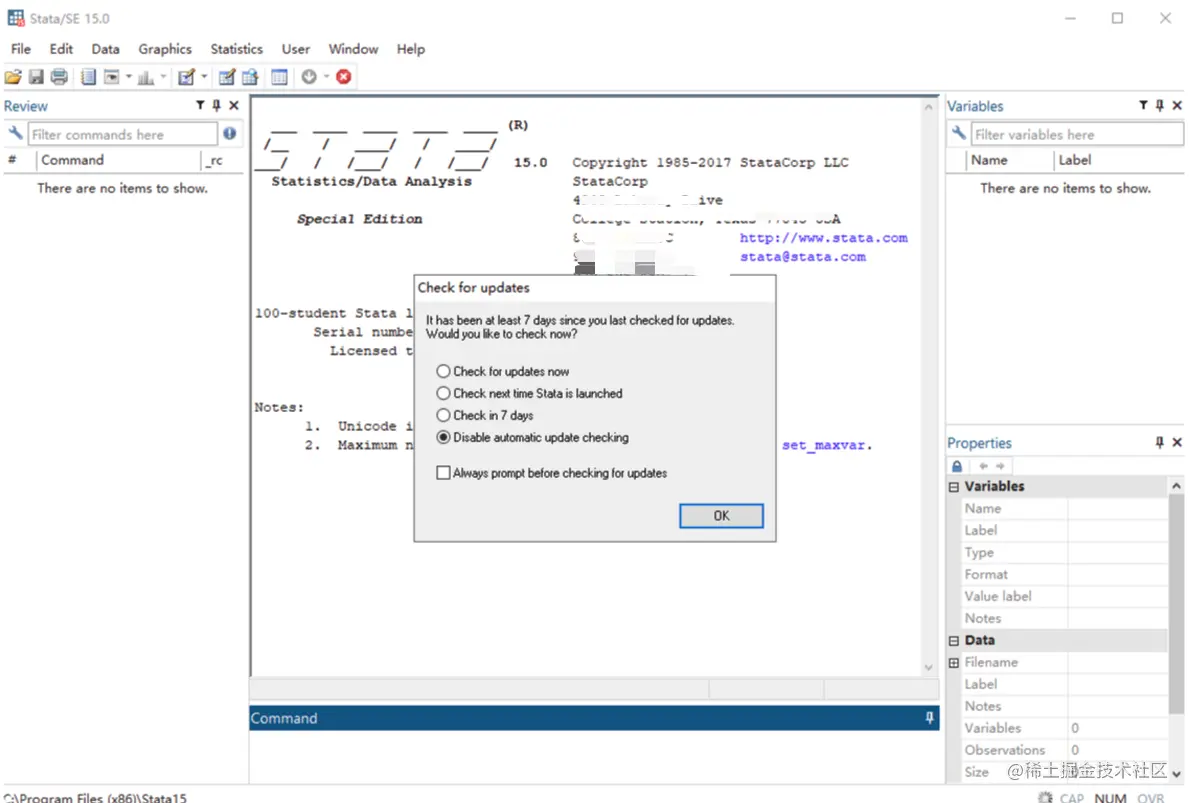Click the Review panel filter funnel icon

(x=200, y=105)
